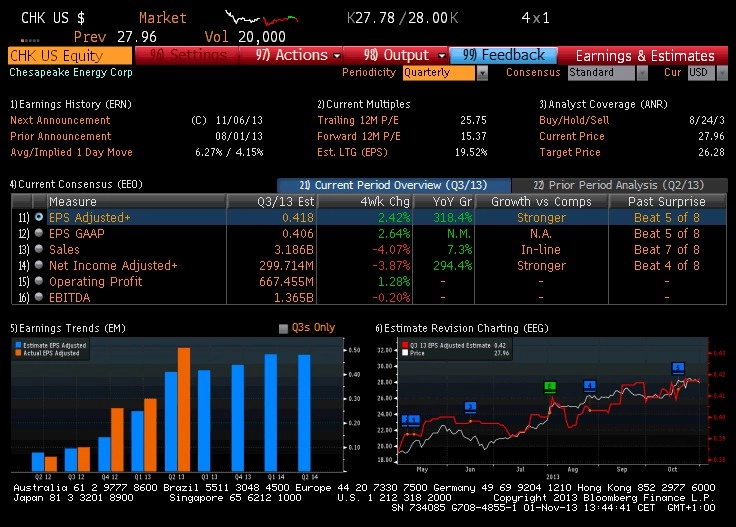This screenshot has height=527, width=736.
Task: Select the Net Income Adjusted+ radio button
Action: click(39, 265)
